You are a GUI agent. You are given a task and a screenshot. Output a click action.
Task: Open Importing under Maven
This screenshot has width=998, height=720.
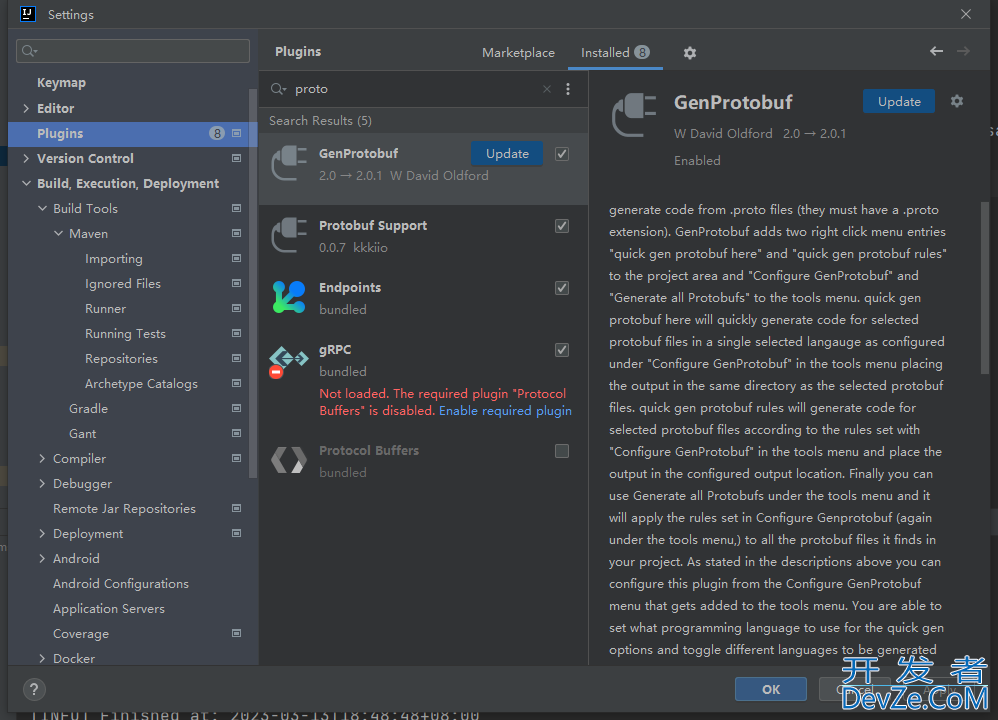click(x=114, y=258)
